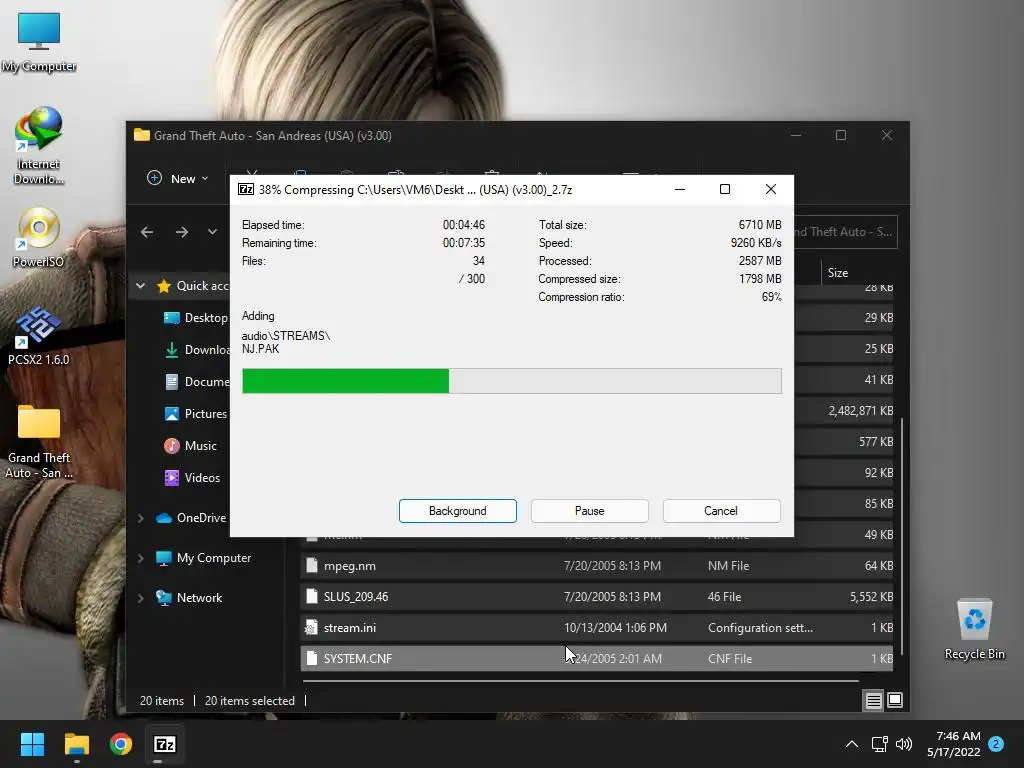Open Internet Download Manager desktop shortcut
This screenshot has height=768, width=1024.
(39, 145)
